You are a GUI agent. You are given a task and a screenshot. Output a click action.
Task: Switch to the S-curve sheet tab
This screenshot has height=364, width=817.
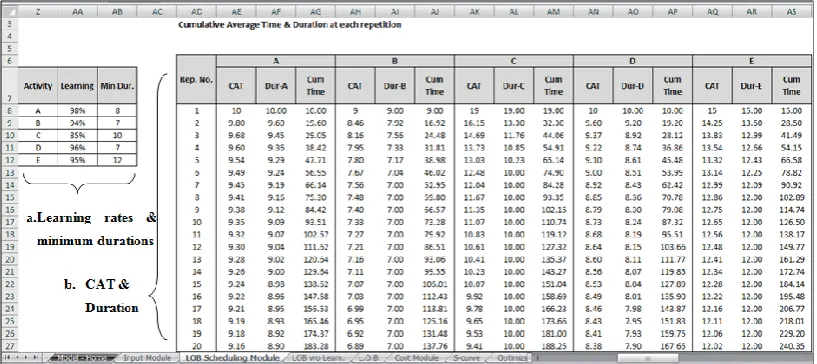coord(466,358)
